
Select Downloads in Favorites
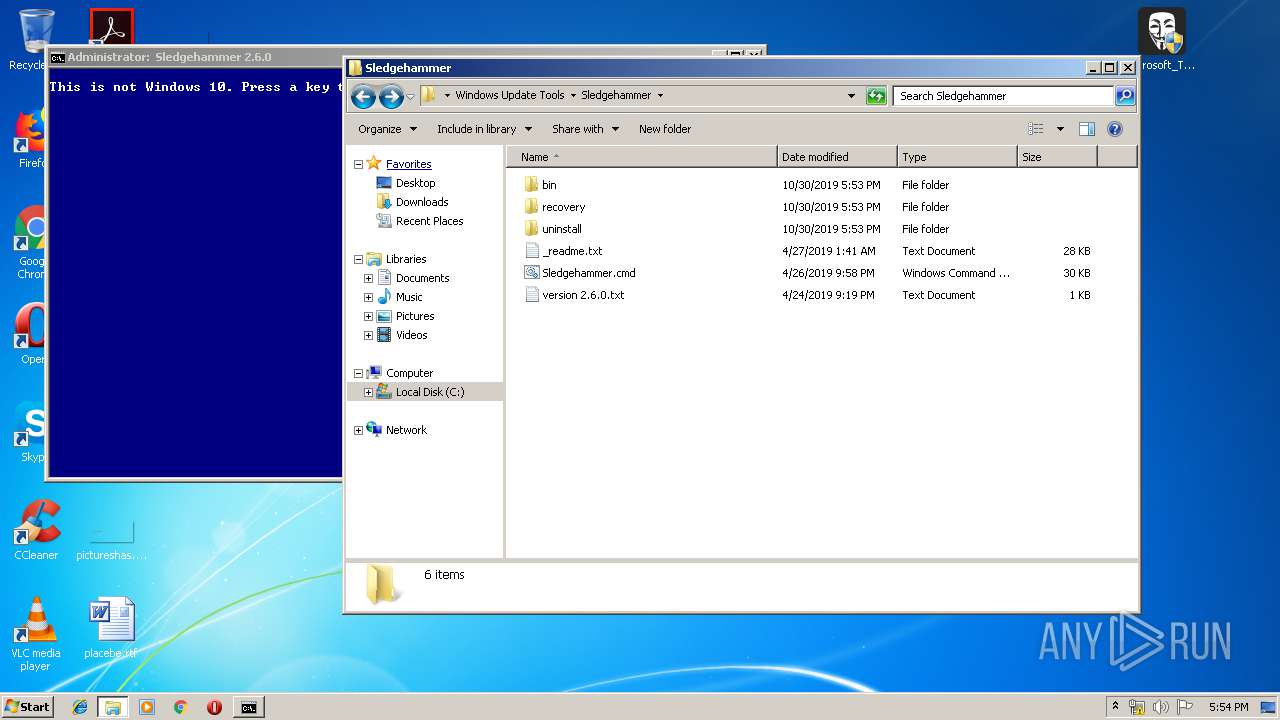(421, 202)
